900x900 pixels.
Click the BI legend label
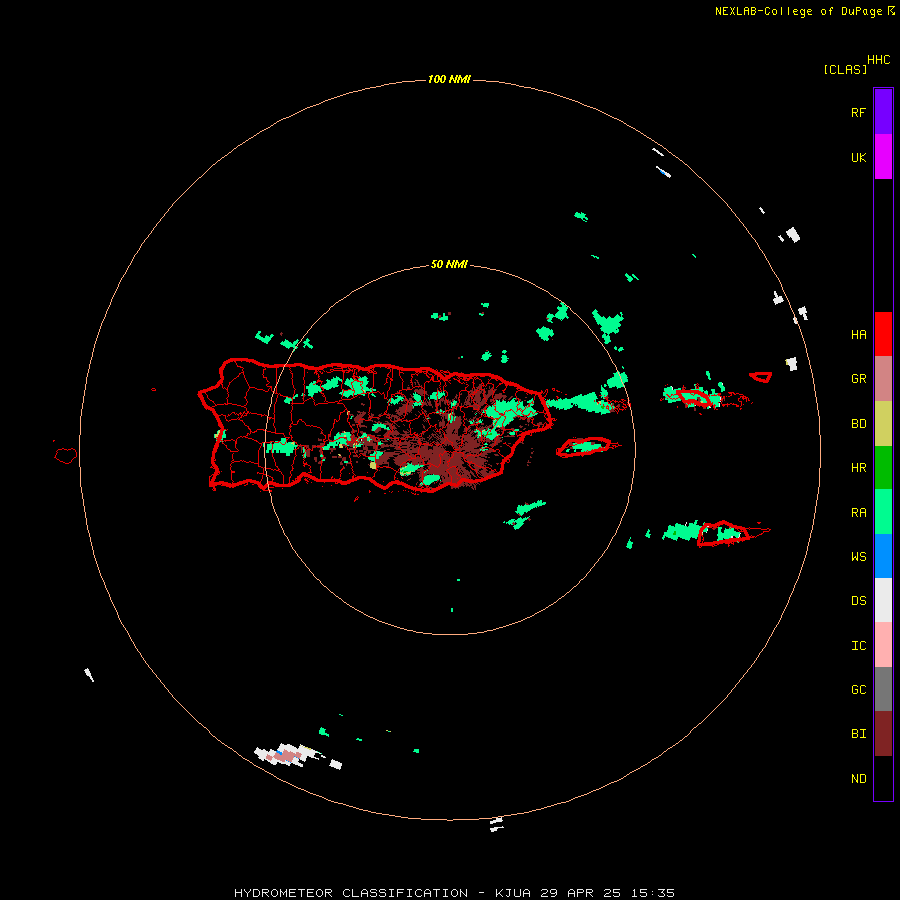(858, 734)
